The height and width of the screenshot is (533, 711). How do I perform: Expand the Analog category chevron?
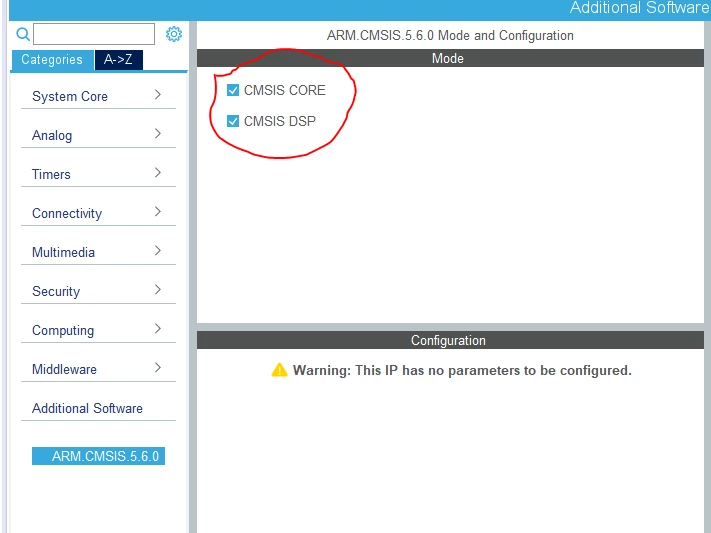click(158, 134)
